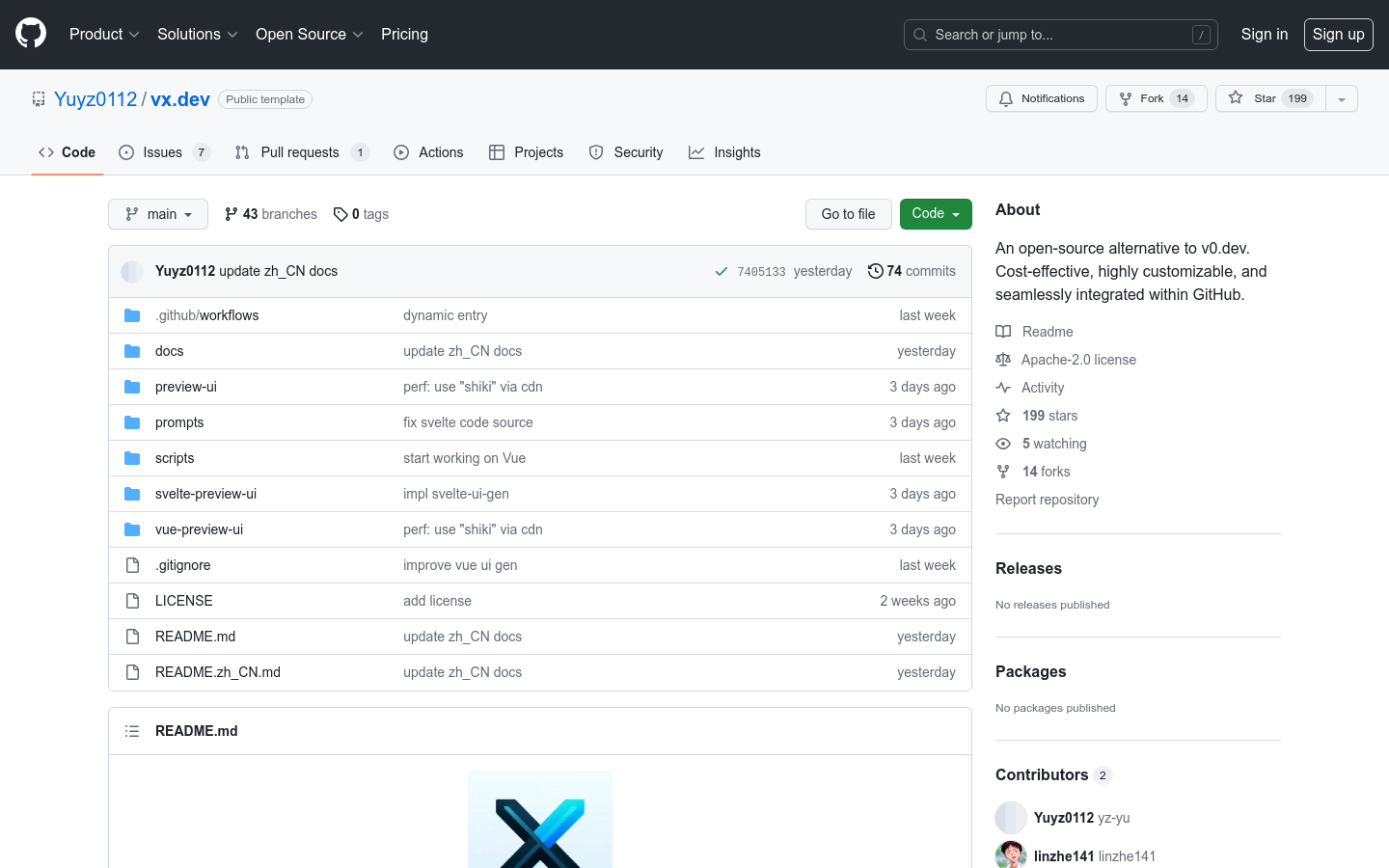
Task: Click the .gitignore file icon
Action: pos(132,565)
